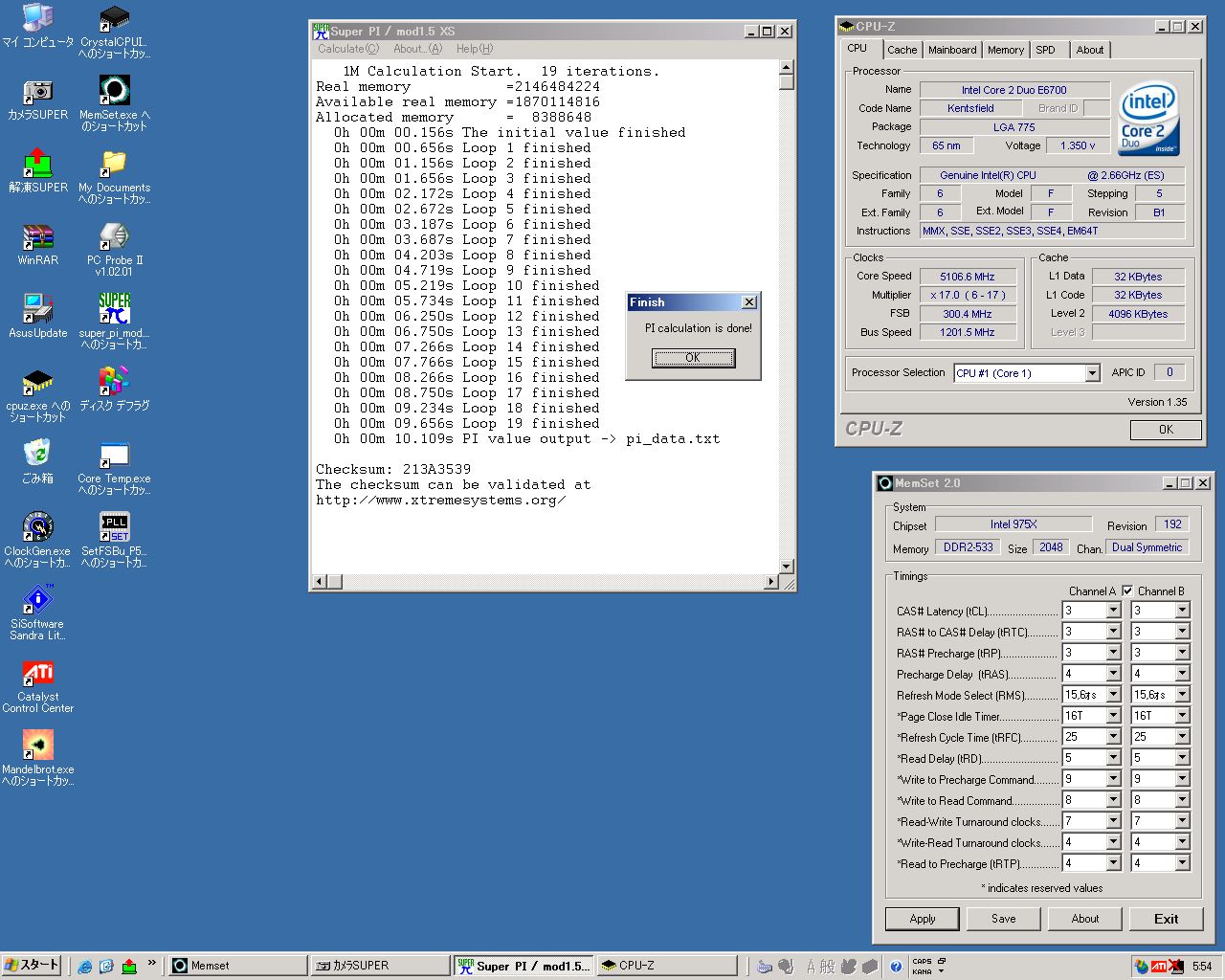Click Super PI vertical scrollbar down arrow
The width and height of the screenshot is (1225, 980).
click(786, 567)
